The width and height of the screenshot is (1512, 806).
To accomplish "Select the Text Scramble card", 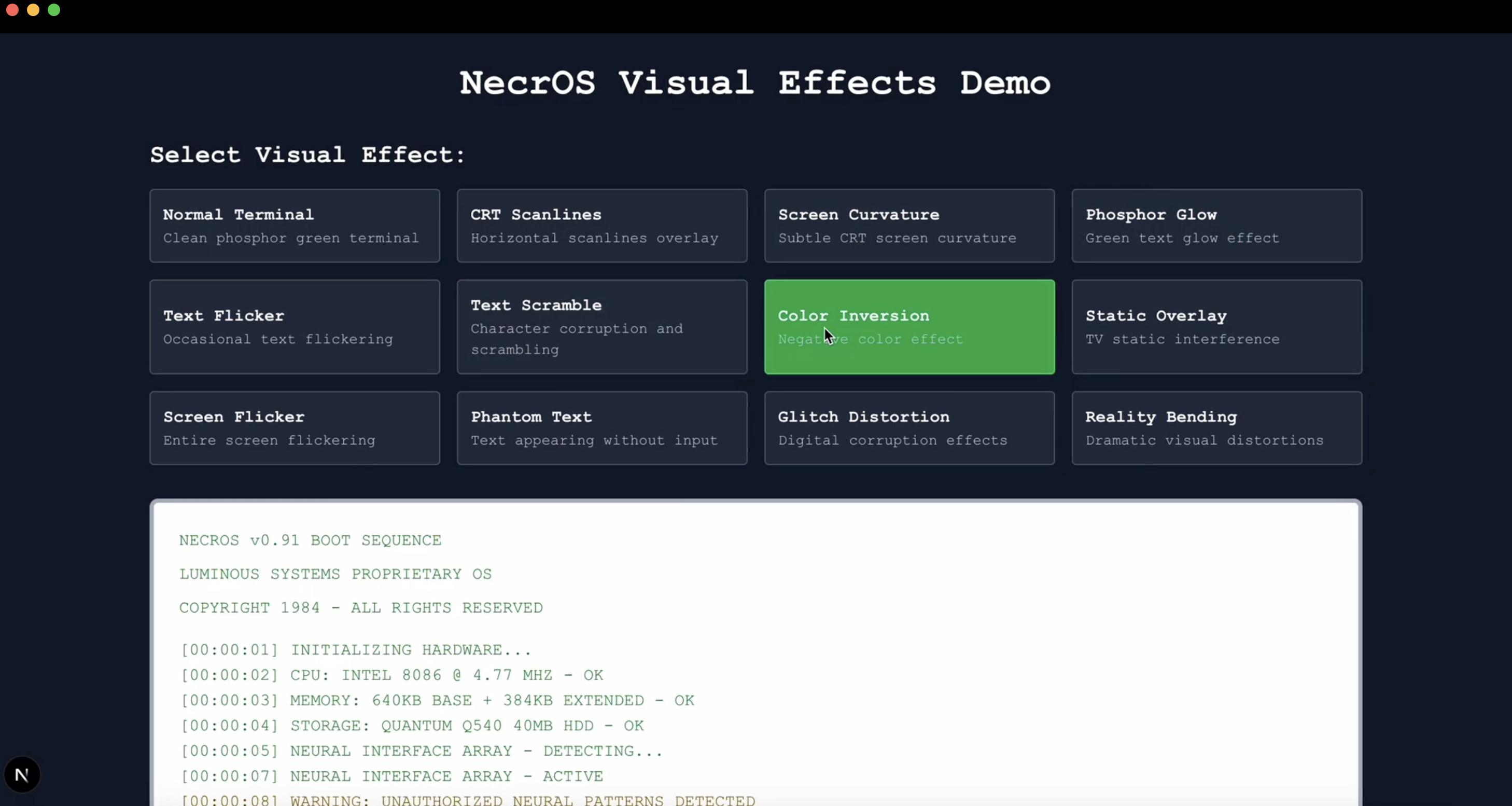I will [601, 326].
